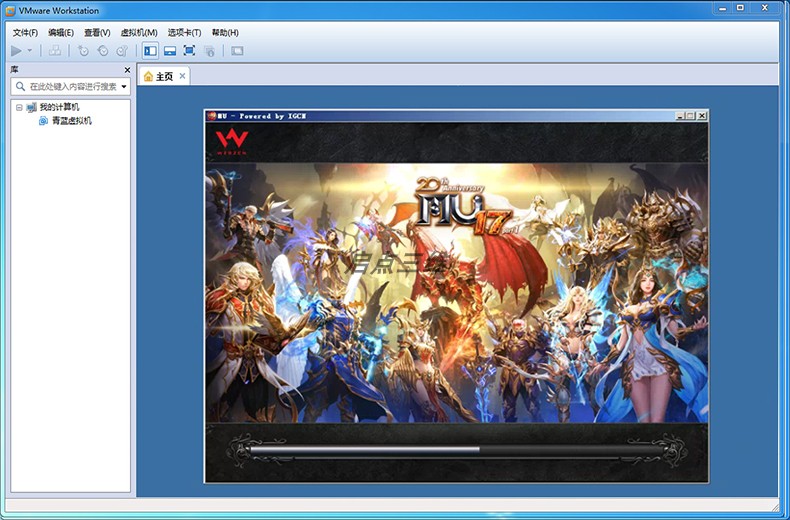Image resolution: width=790 pixels, height=520 pixels.
Task: Click the console view toolbar icon
Action: [237, 50]
